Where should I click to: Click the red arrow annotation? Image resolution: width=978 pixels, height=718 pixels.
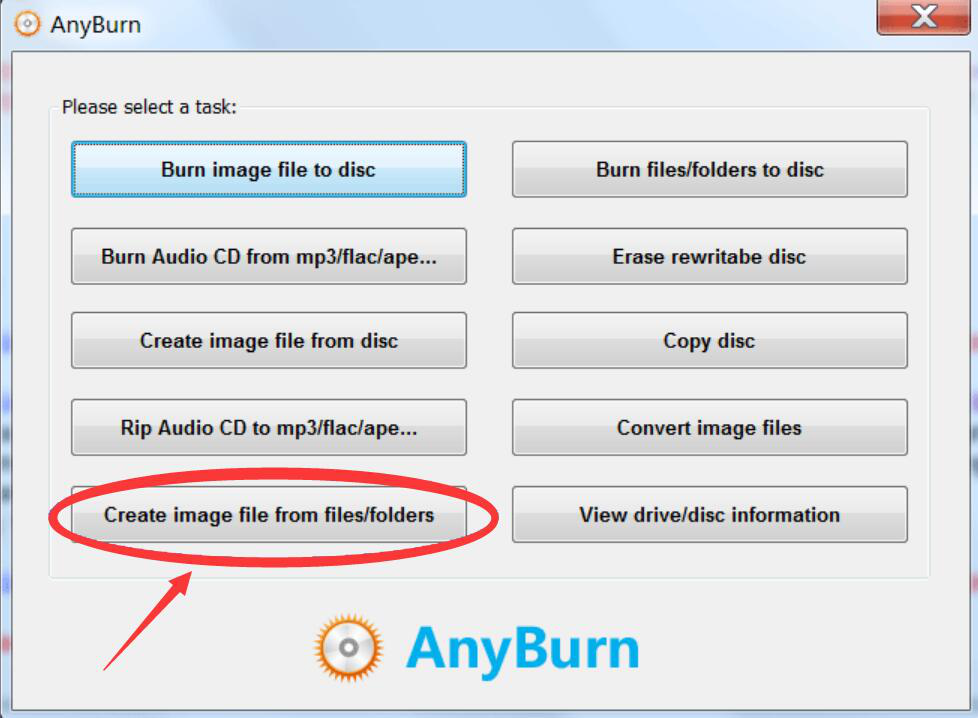coord(147,621)
